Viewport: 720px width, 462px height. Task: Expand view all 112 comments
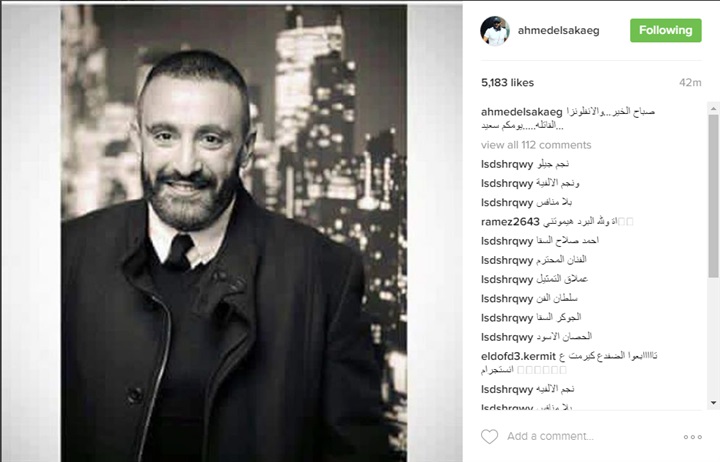[536, 145]
